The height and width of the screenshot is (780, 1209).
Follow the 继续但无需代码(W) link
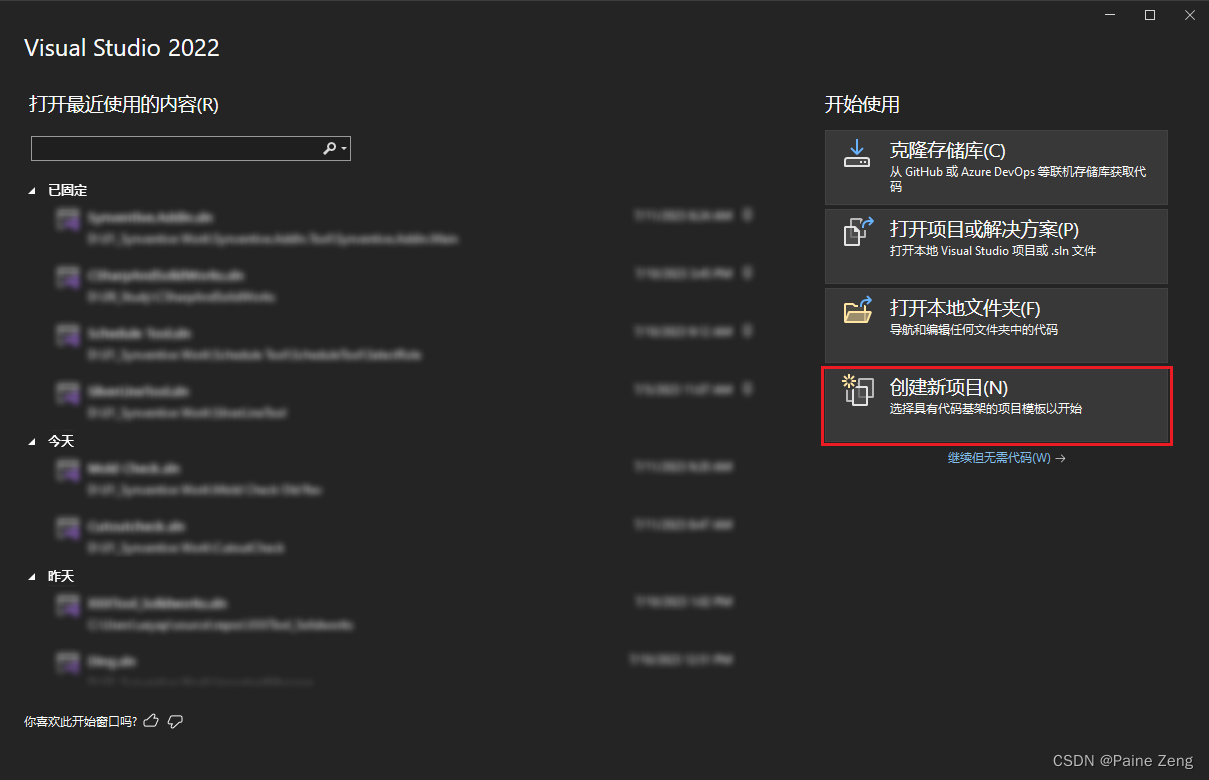point(1007,458)
